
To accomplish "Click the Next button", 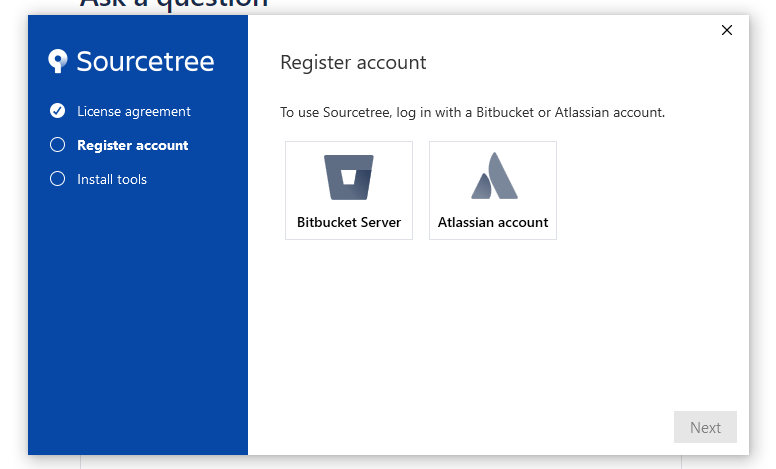I will 705,427.
